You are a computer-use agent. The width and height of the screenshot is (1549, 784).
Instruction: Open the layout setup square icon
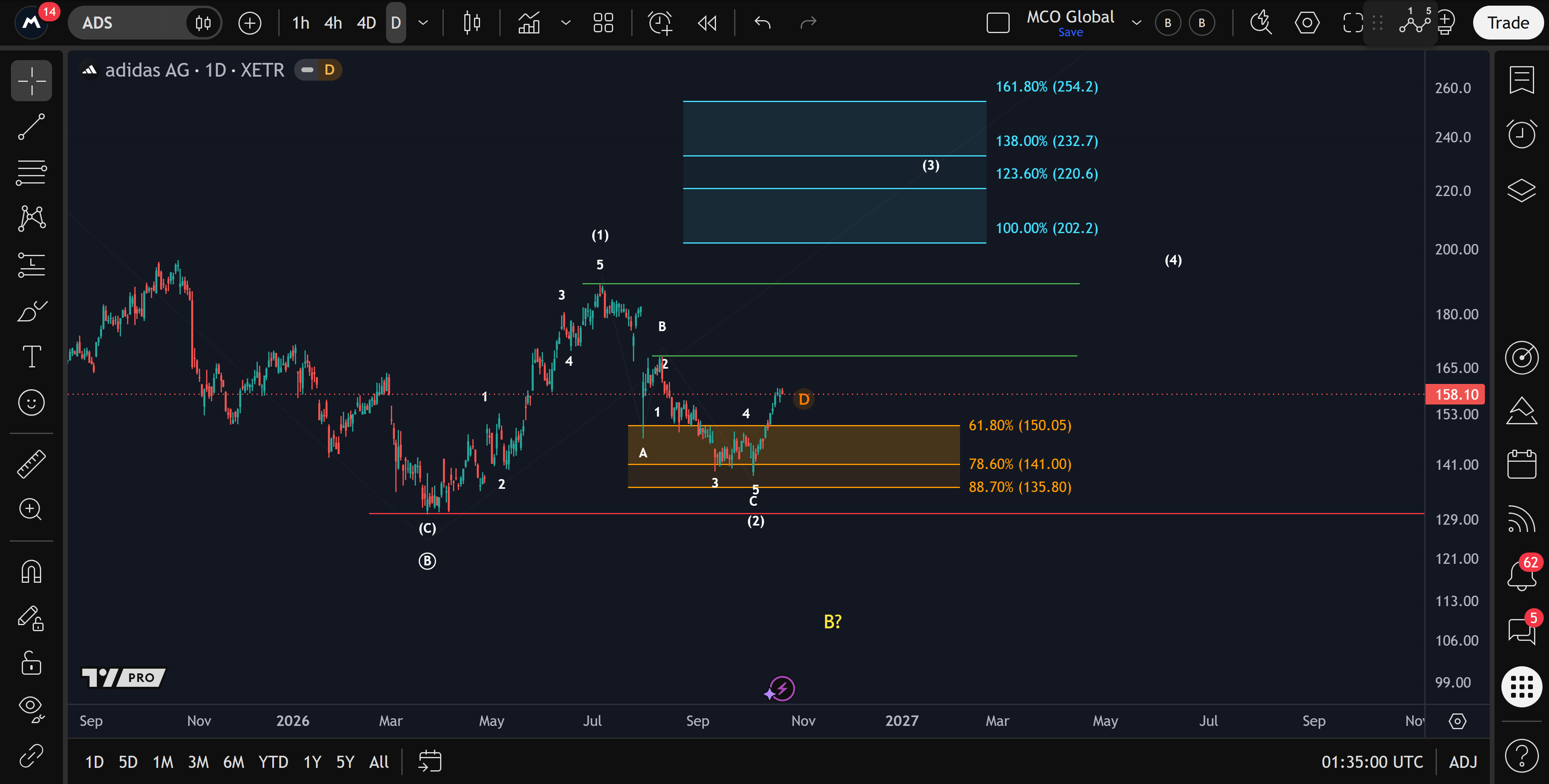click(998, 23)
